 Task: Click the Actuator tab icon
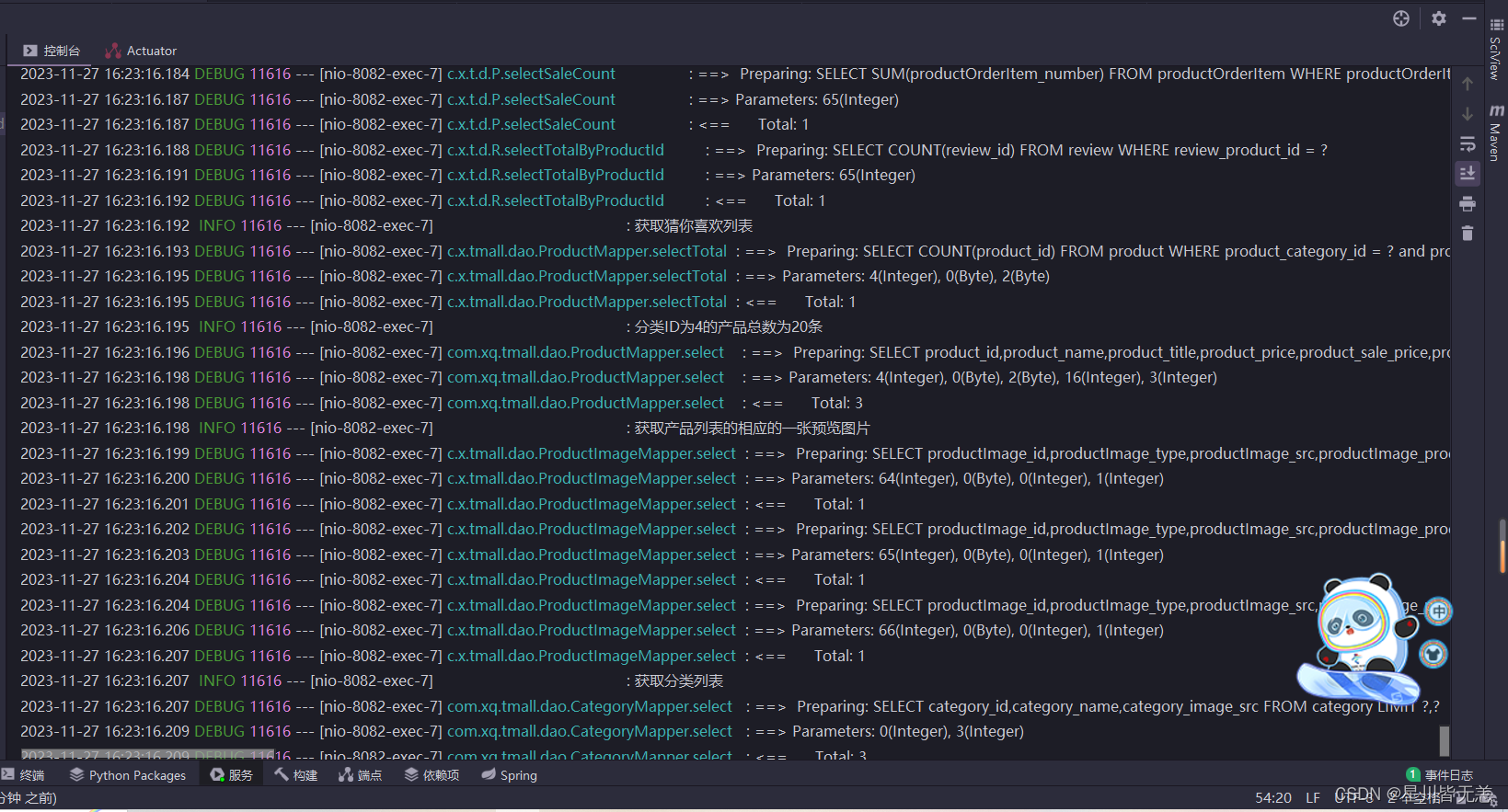tap(113, 51)
